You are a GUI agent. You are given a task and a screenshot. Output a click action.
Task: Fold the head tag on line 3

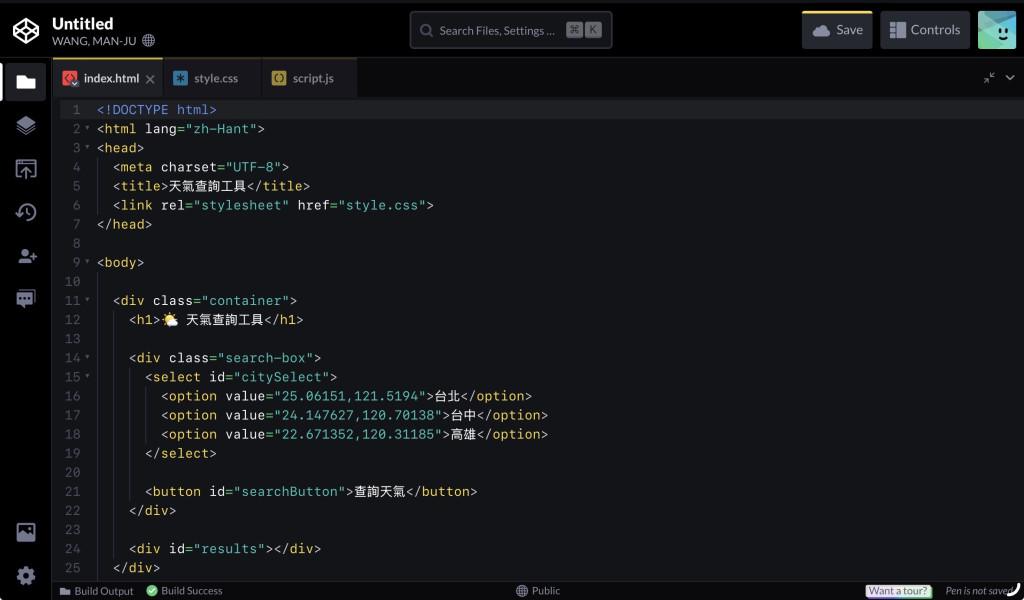click(88, 147)
